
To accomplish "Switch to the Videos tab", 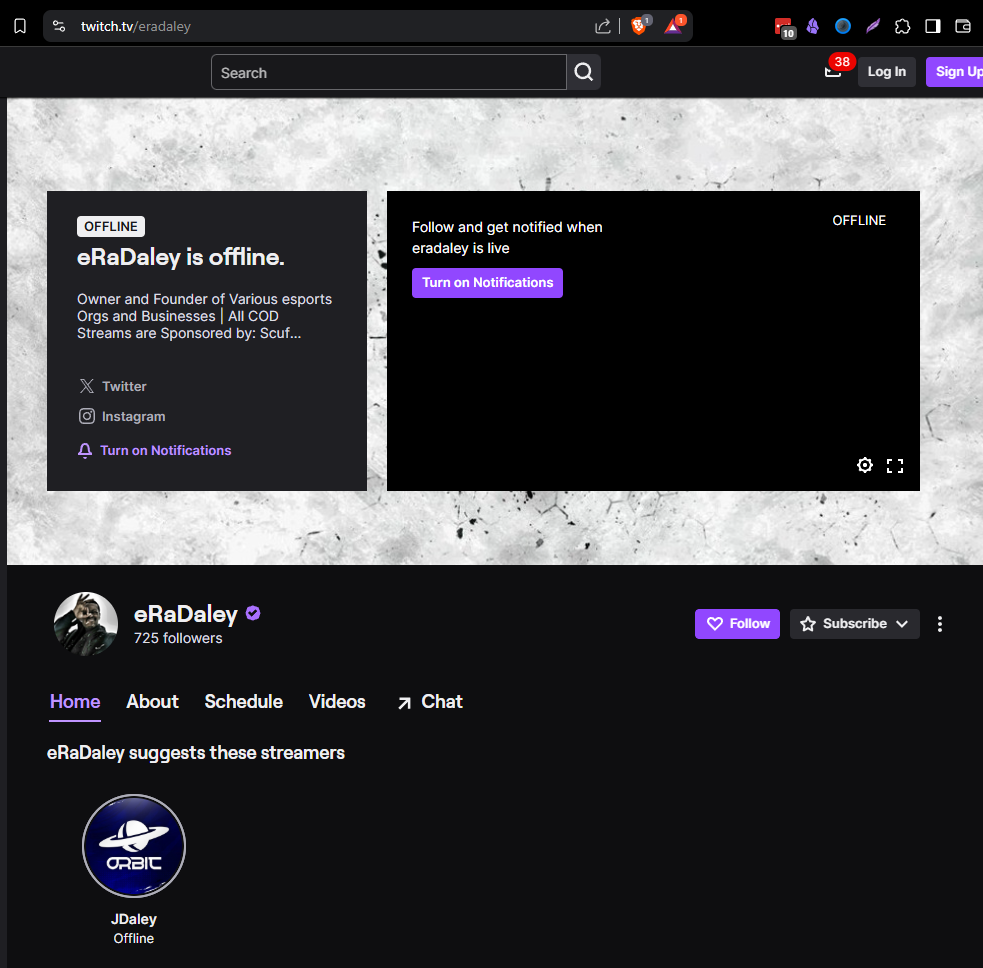I will [x=337, y=702].
